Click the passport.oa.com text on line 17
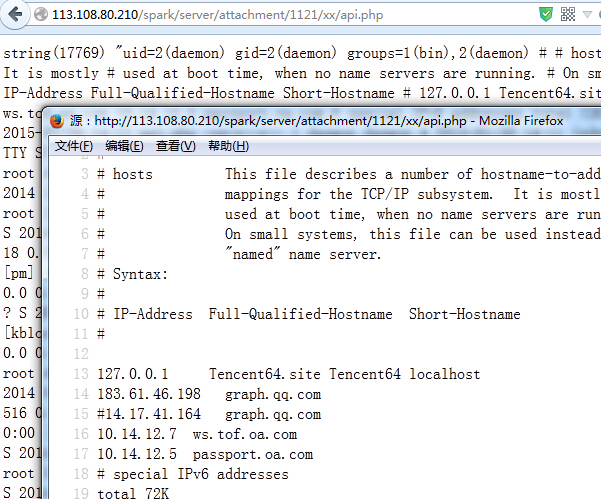Viewport: 601px width, 499px height. [x=253, y=454]
